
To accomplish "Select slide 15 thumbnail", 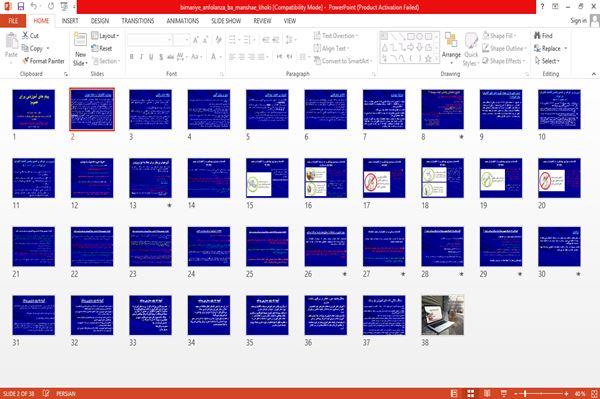I will pyautogui.click(x=267, y=178).
